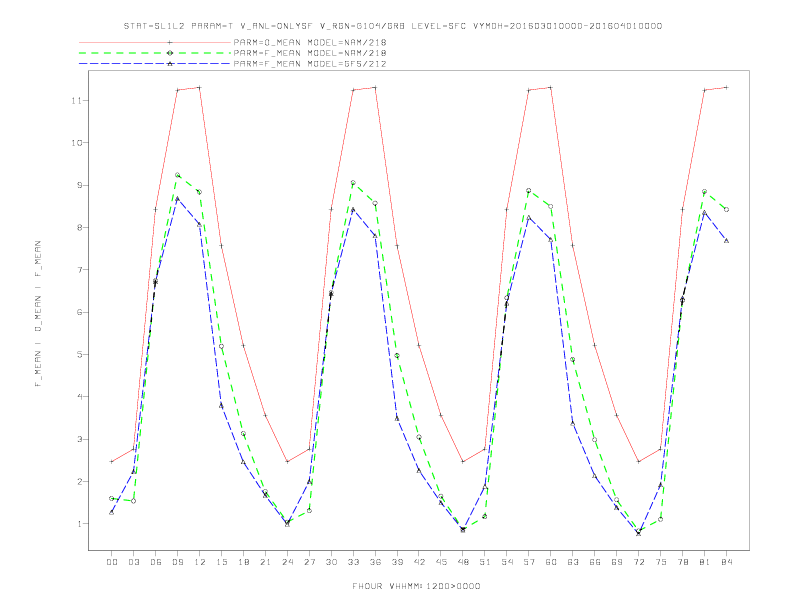Image resolution: width=792 pixels, height=612 pixels.
Task: Click the x-axis tick label 18
Action: click(x=243, y=562)
